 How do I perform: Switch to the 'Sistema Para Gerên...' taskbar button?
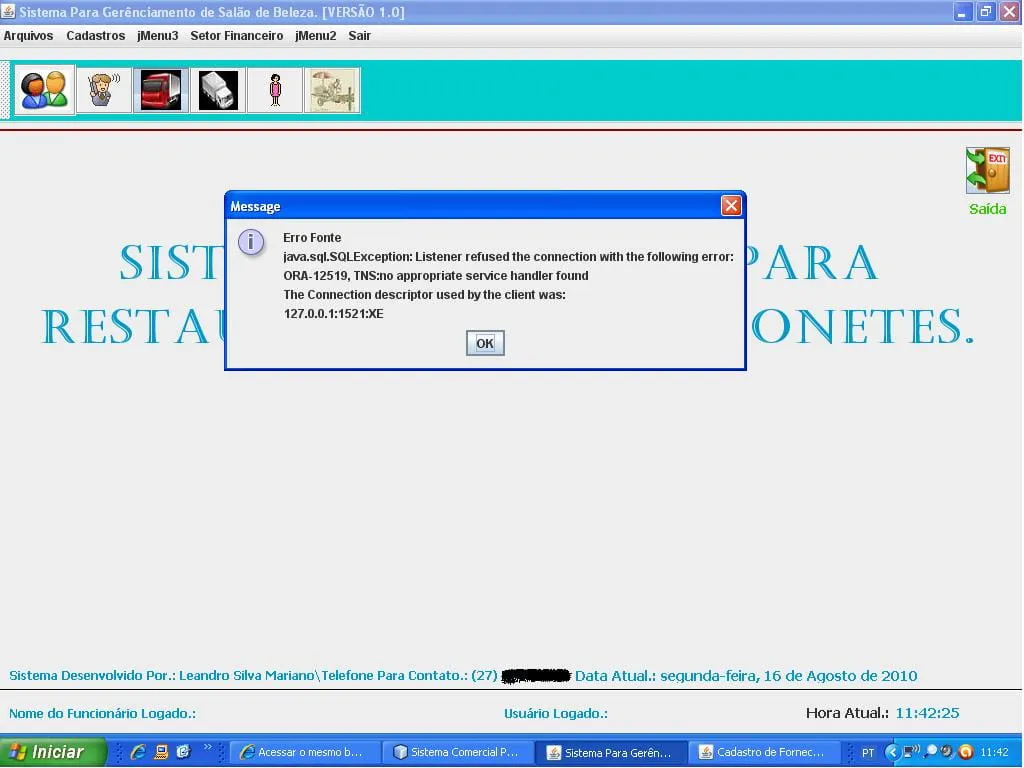[611, 752]
